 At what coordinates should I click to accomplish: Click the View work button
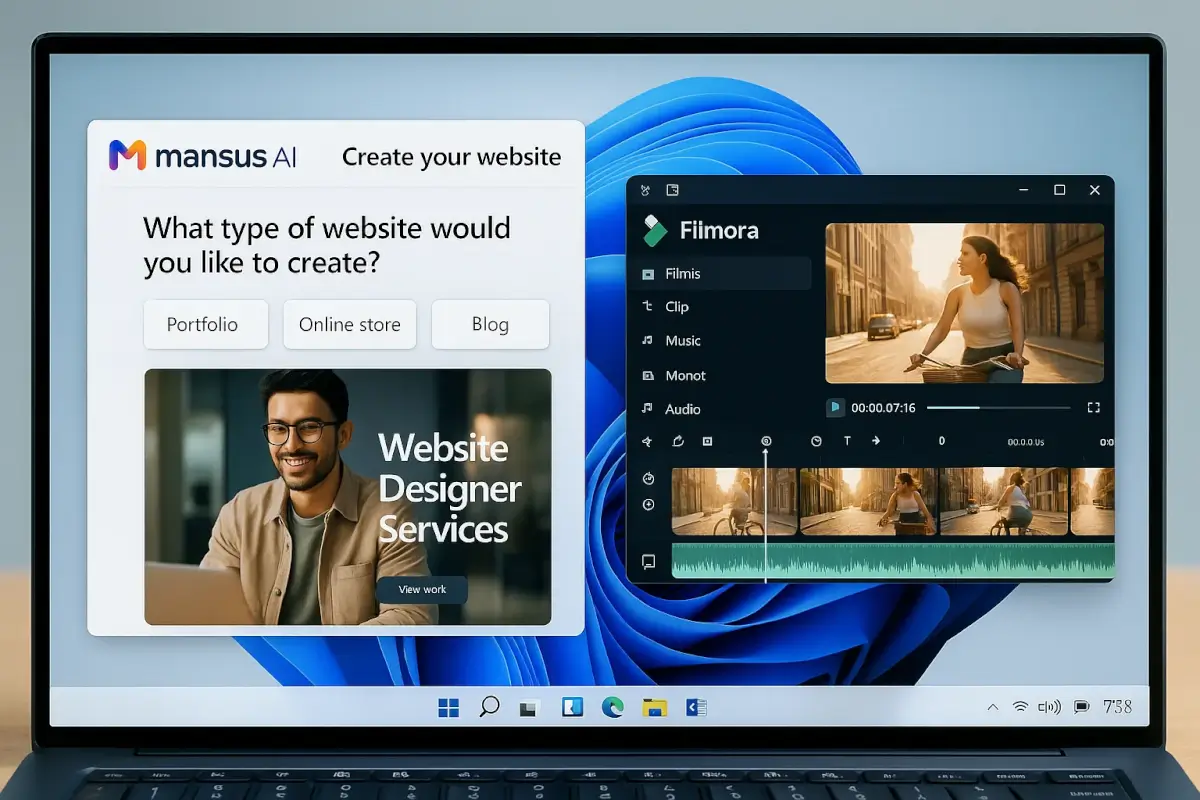tap(422, 589)
